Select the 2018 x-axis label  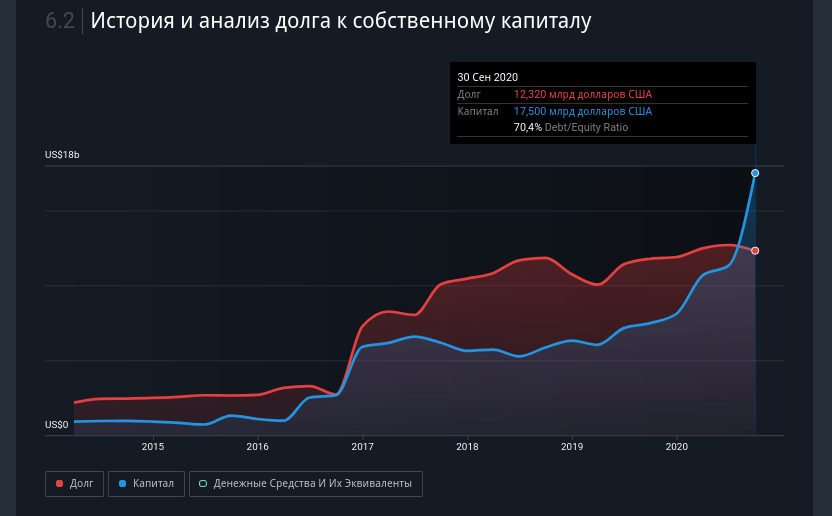[x=467, y=447]
